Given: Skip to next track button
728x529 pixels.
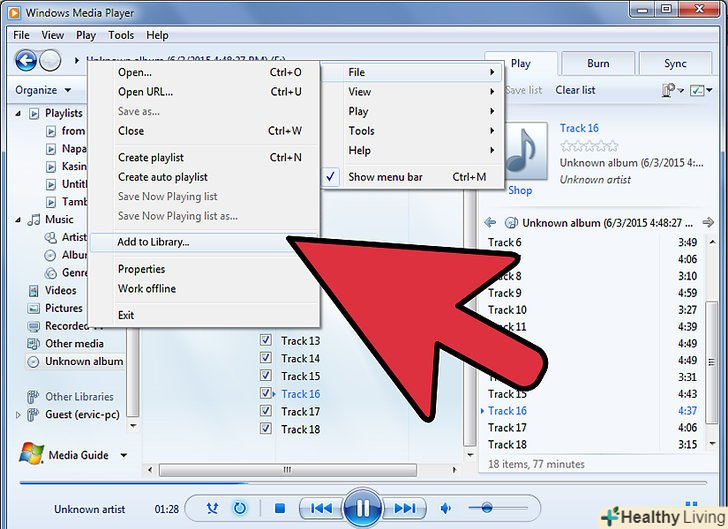Looking at the screenshot, I should click(x=405, y=509).
